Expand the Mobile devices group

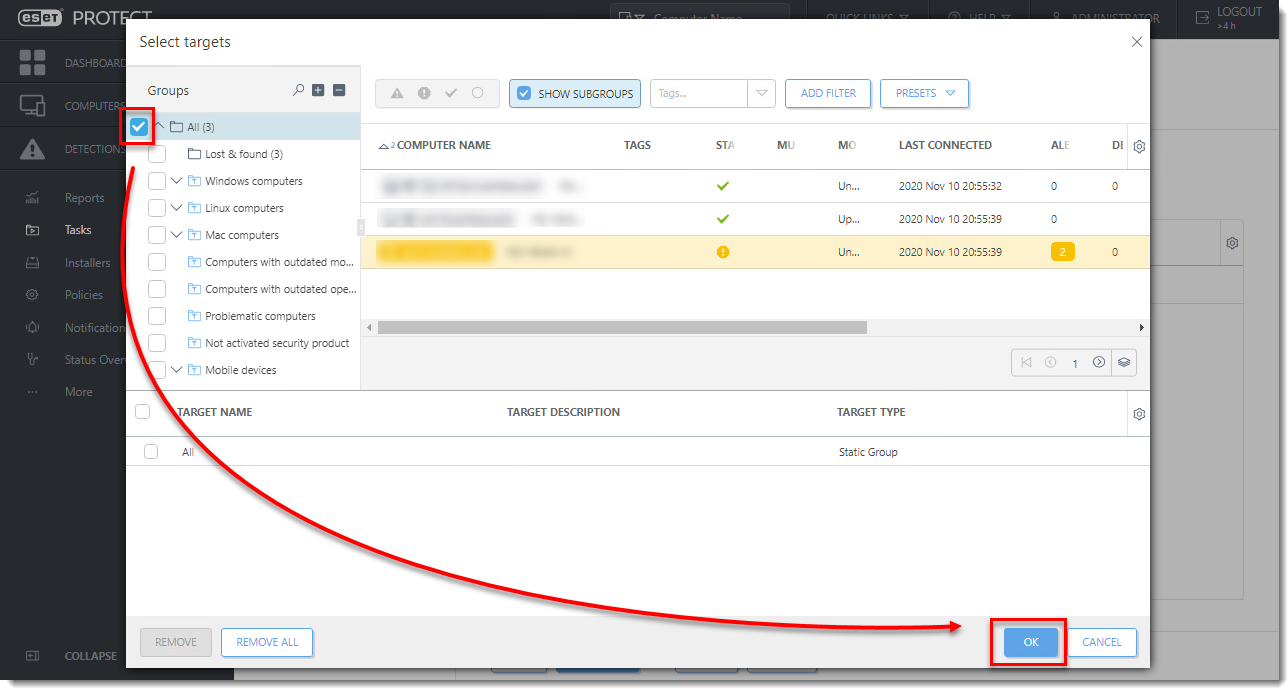(x=177, y=370)
